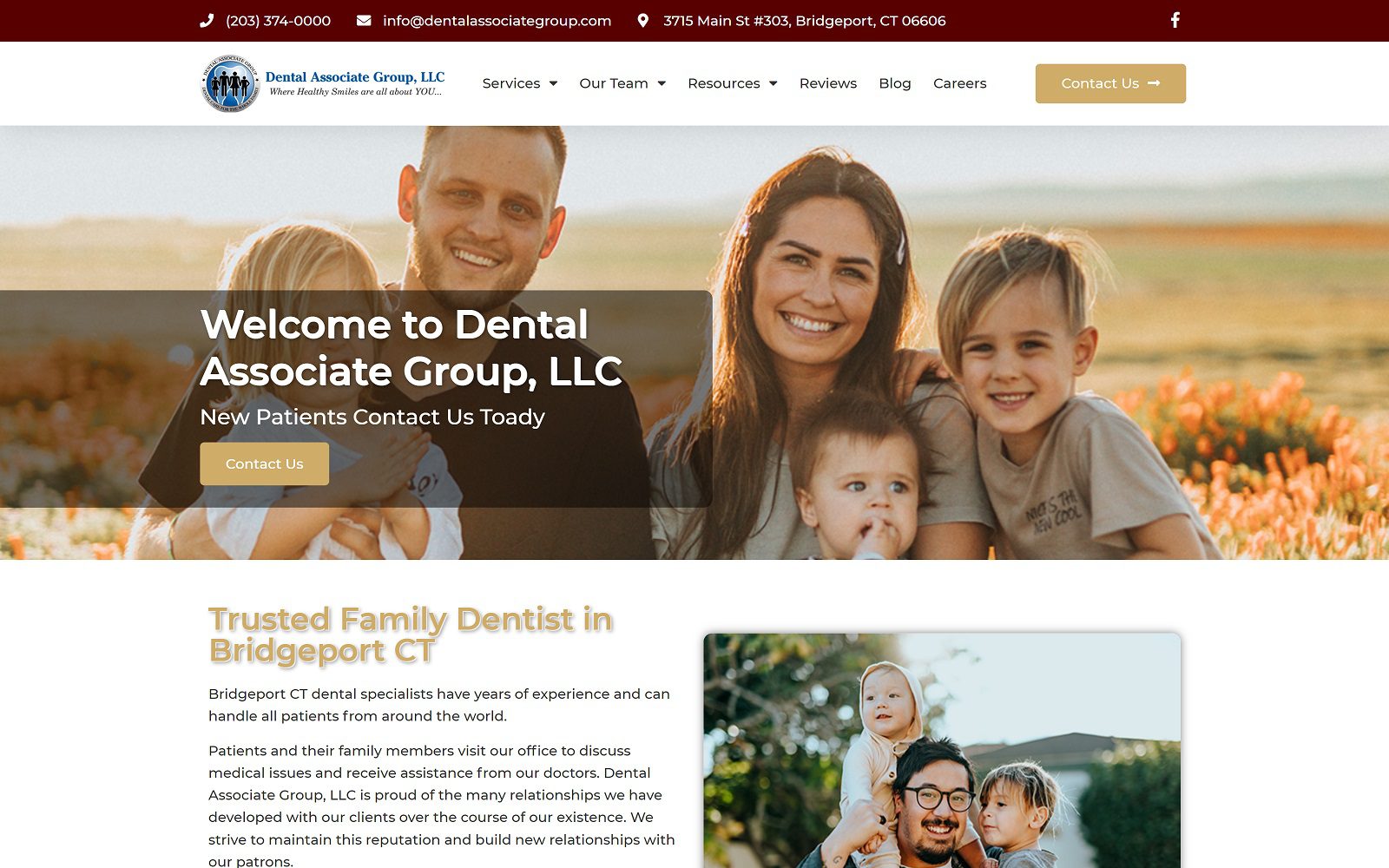Open the Reviews menu item
Image resolution: width=1389 pixels, height=868 pixels.
(828, 83)
